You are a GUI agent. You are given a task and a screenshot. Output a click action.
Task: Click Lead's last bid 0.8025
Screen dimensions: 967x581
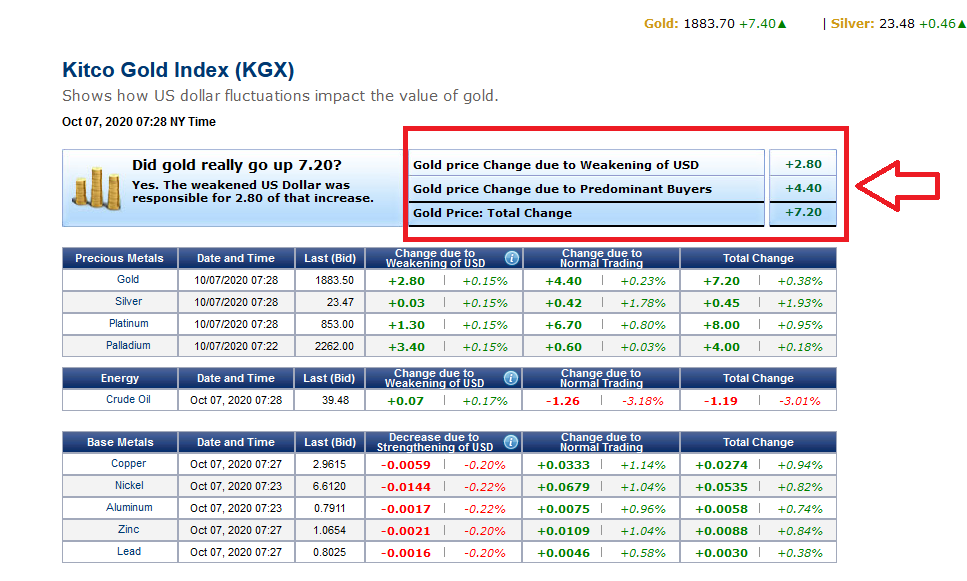tap(329, 553)
